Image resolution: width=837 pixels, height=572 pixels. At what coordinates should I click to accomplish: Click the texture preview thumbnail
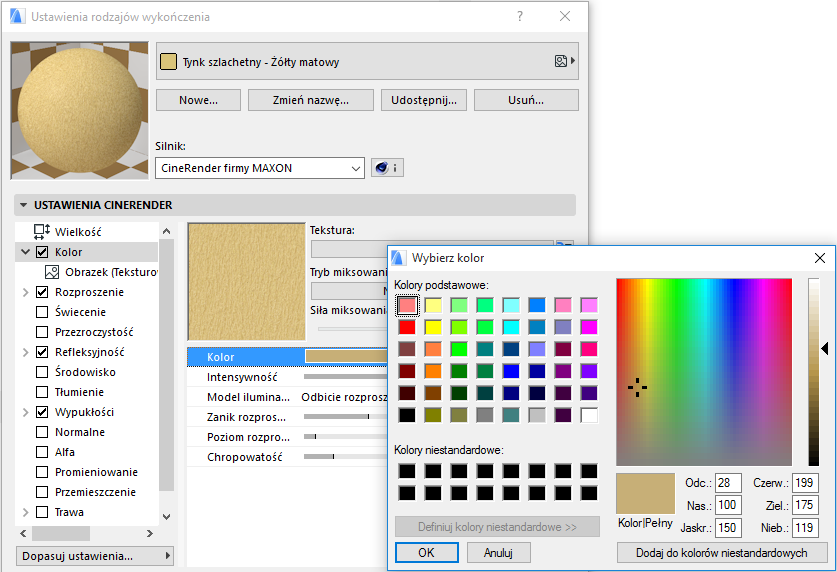pyautogui.click(x=247, y=282)
